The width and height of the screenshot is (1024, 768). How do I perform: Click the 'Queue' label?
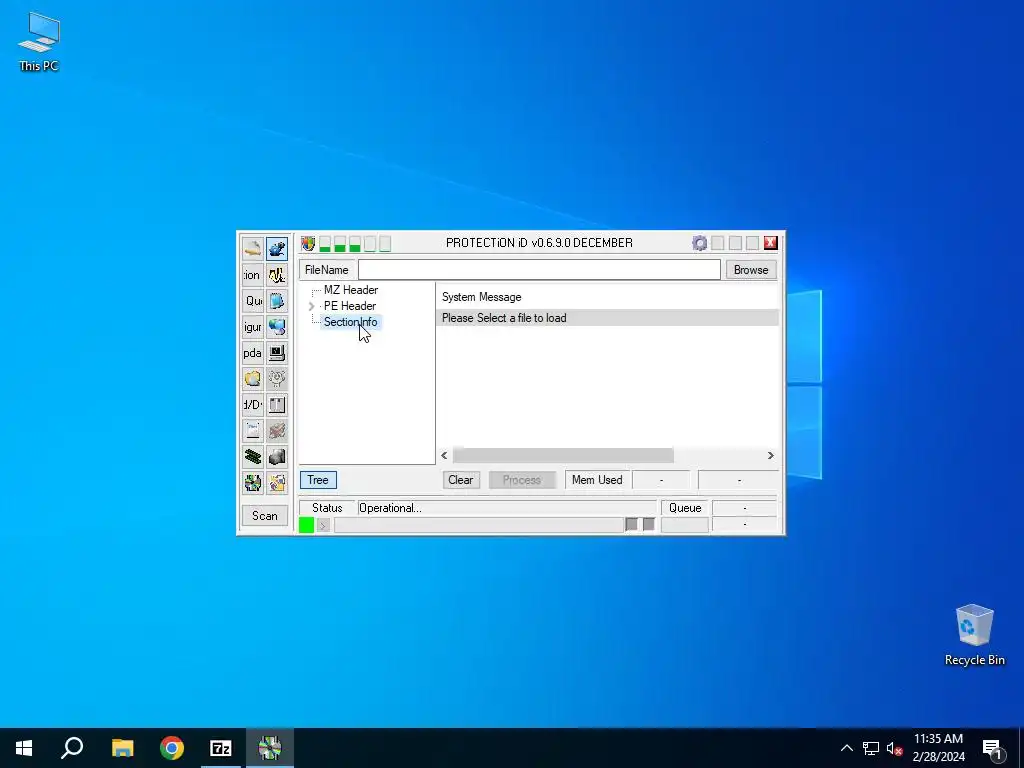click(685, 508)
